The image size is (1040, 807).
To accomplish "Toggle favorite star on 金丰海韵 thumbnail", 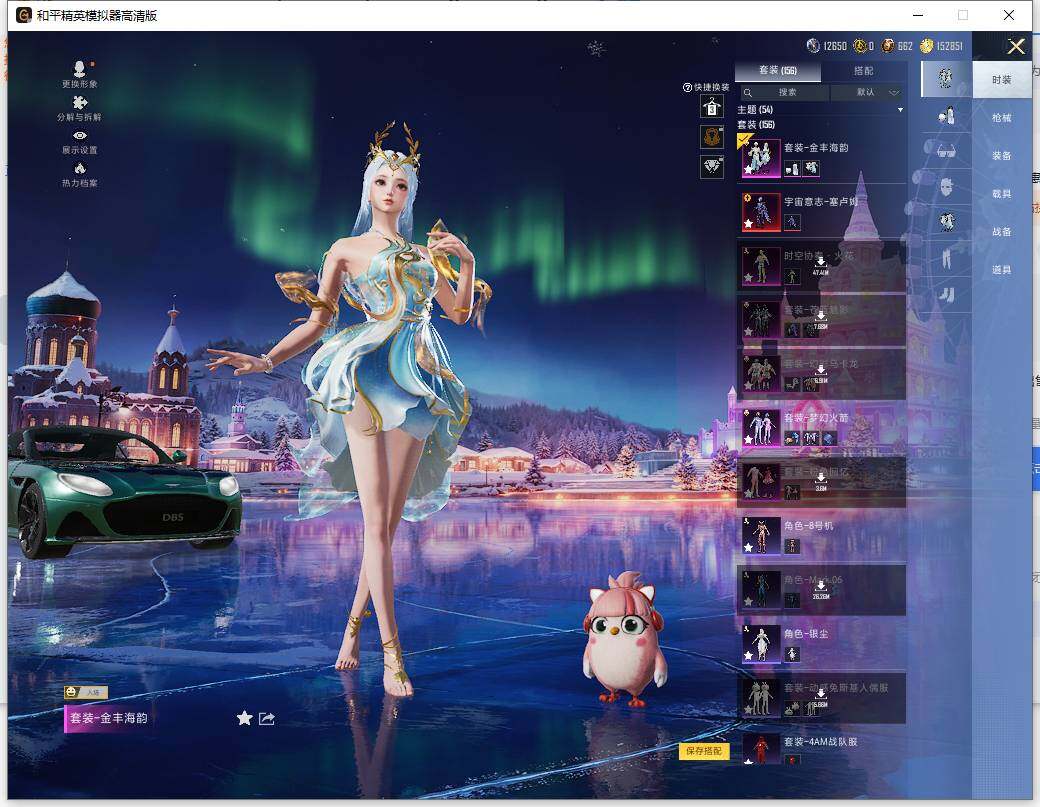I will click(748, 170).
